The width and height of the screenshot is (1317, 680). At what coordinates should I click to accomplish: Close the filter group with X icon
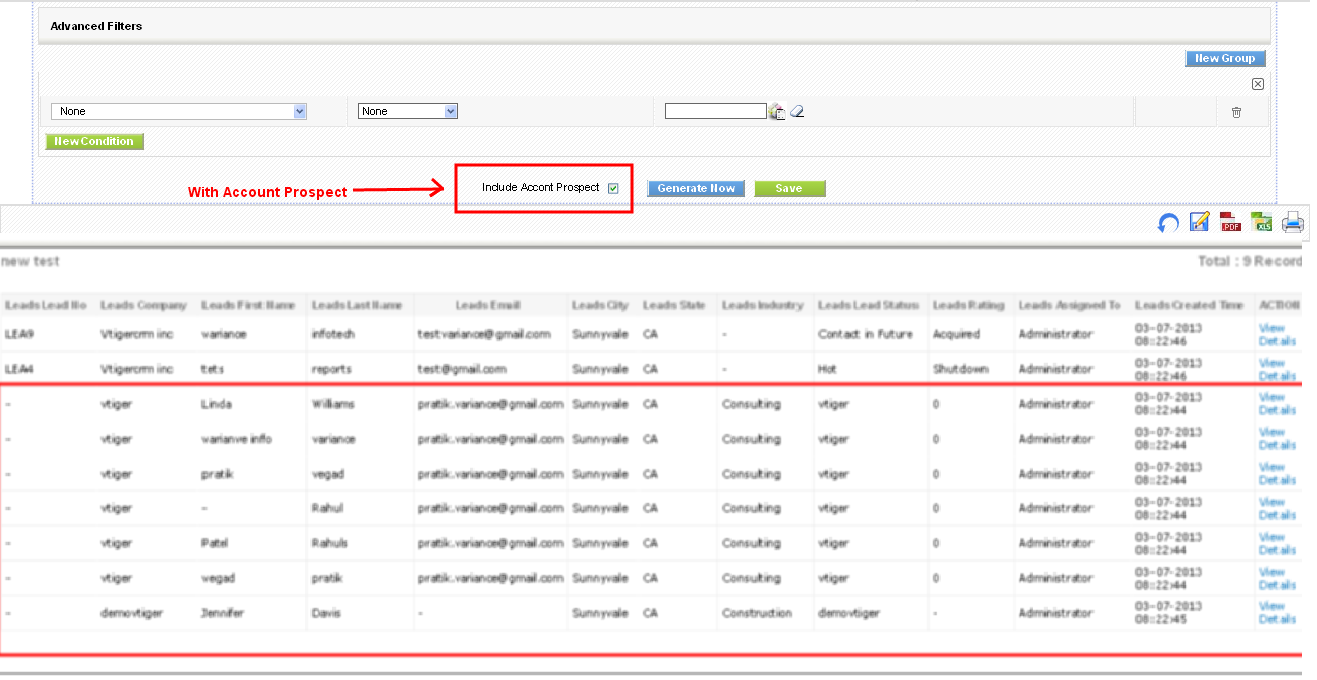pyautogui.click(x=1258, y=84)
